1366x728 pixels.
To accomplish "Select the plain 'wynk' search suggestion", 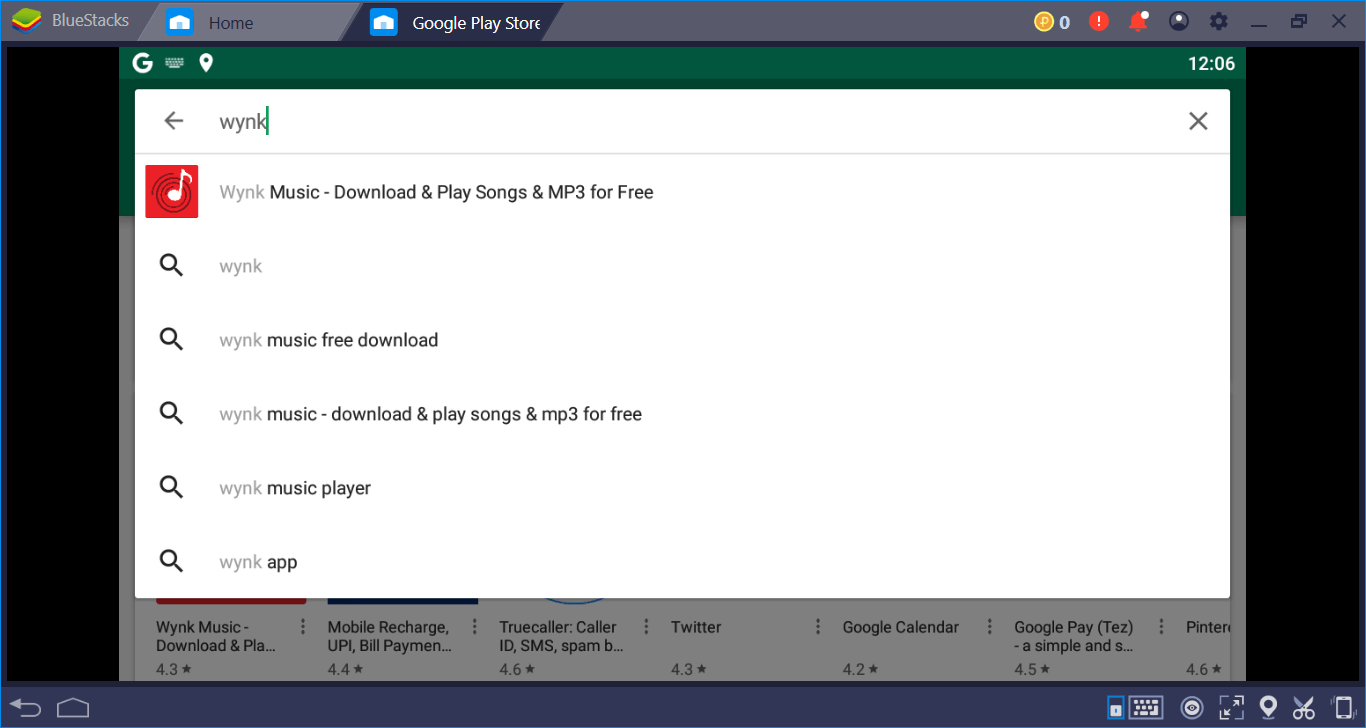I will 682,266.
